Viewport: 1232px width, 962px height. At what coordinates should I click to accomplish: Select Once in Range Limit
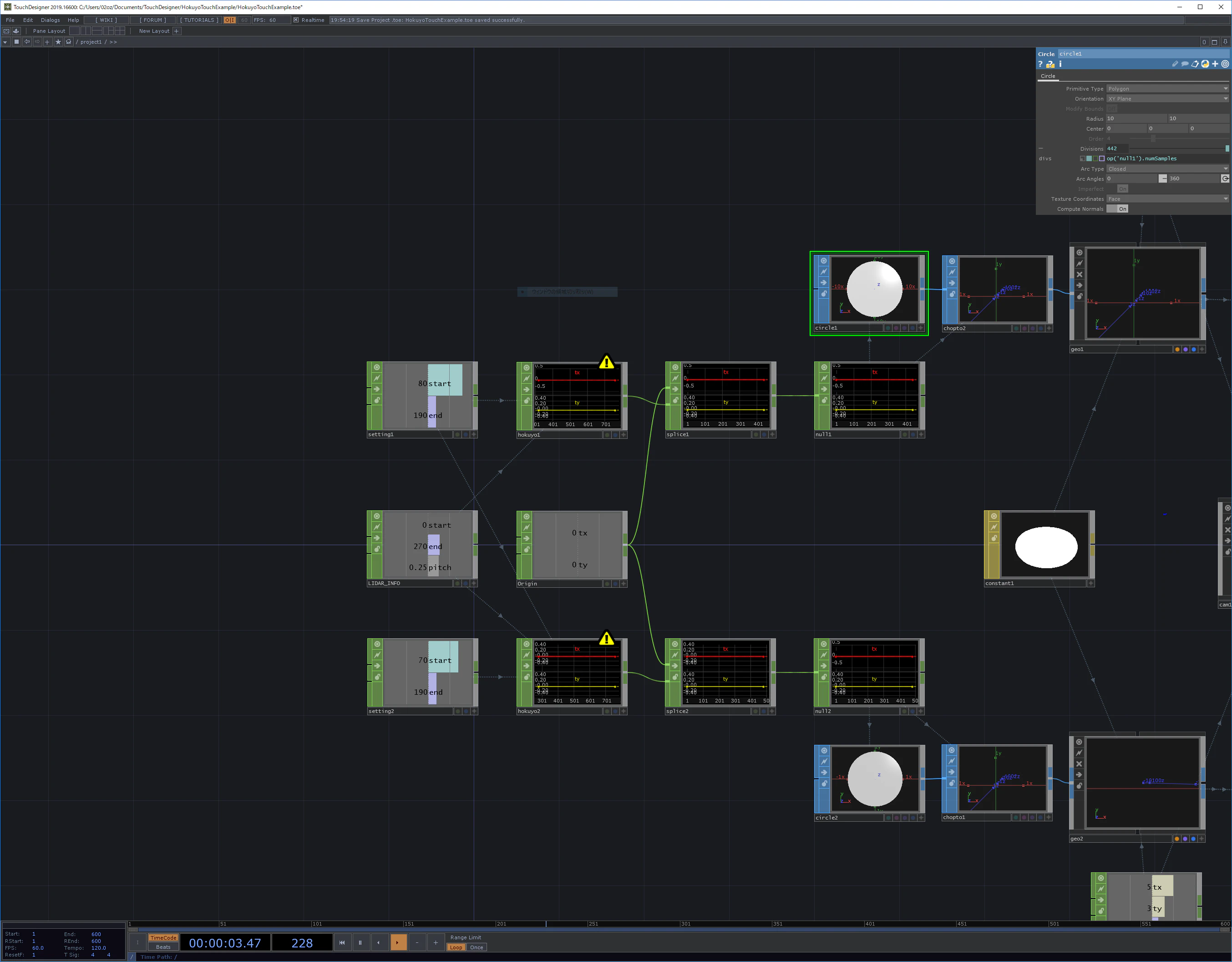477,947
